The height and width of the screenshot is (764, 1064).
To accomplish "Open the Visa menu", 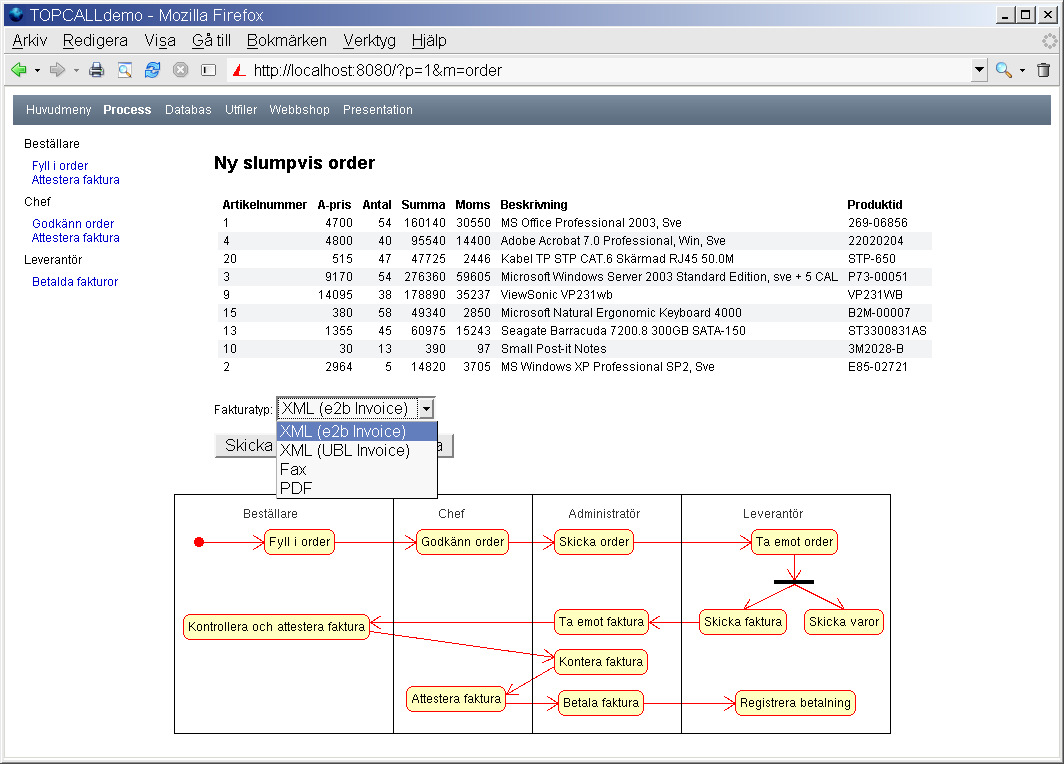I will [160, 41].
